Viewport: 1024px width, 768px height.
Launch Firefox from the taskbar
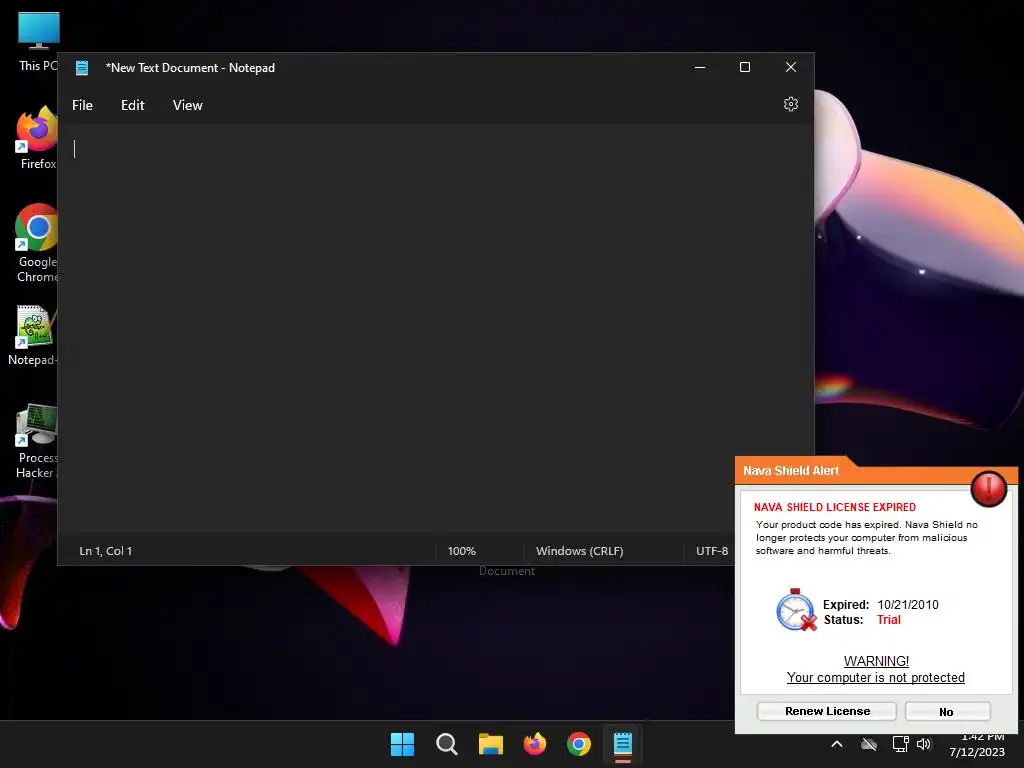tap(535, 744)
